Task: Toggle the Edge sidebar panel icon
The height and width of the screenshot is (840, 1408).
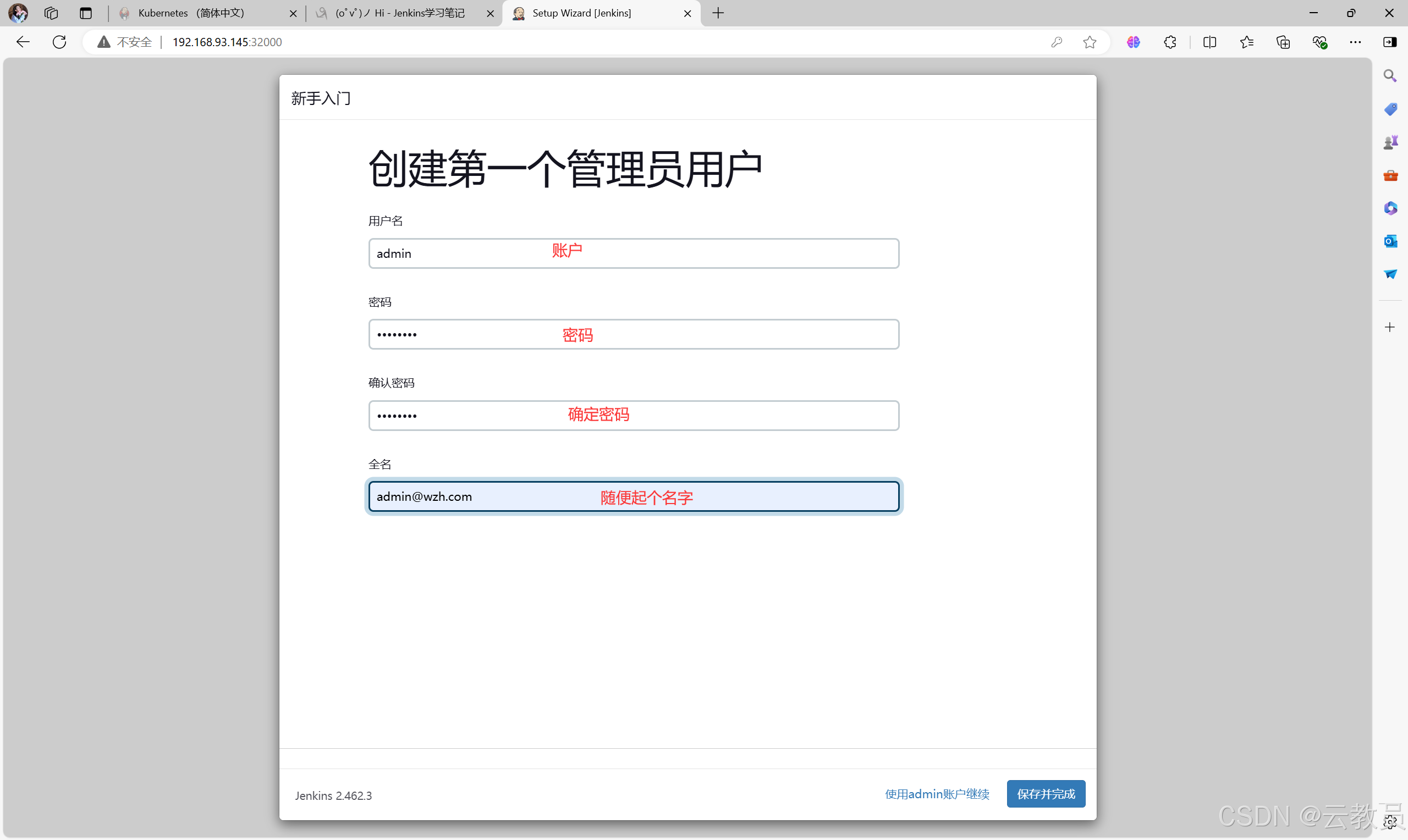Action: click(1390, 42)
